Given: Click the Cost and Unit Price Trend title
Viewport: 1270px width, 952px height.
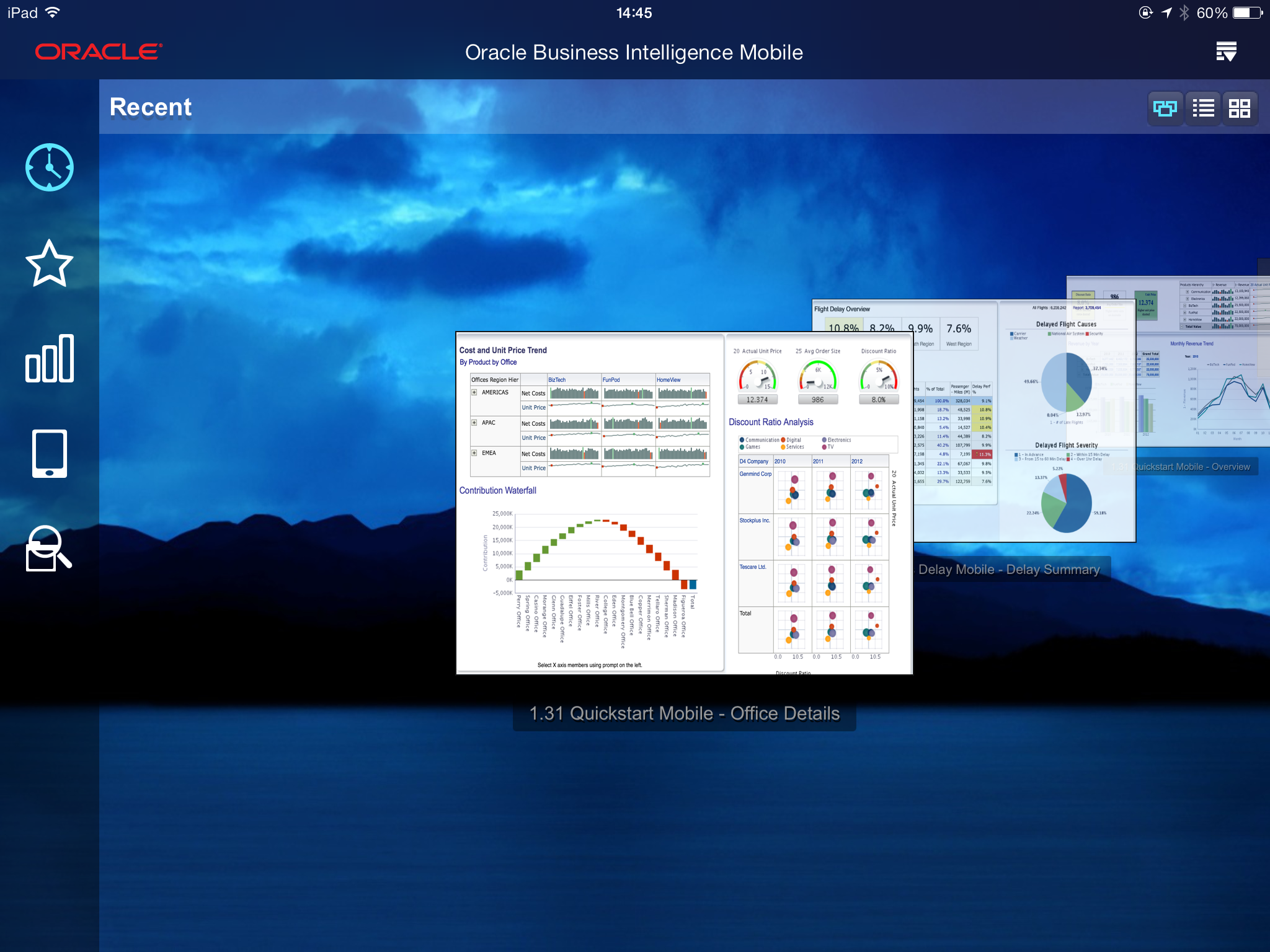Looking at the screenshot, I should point(503,350).
